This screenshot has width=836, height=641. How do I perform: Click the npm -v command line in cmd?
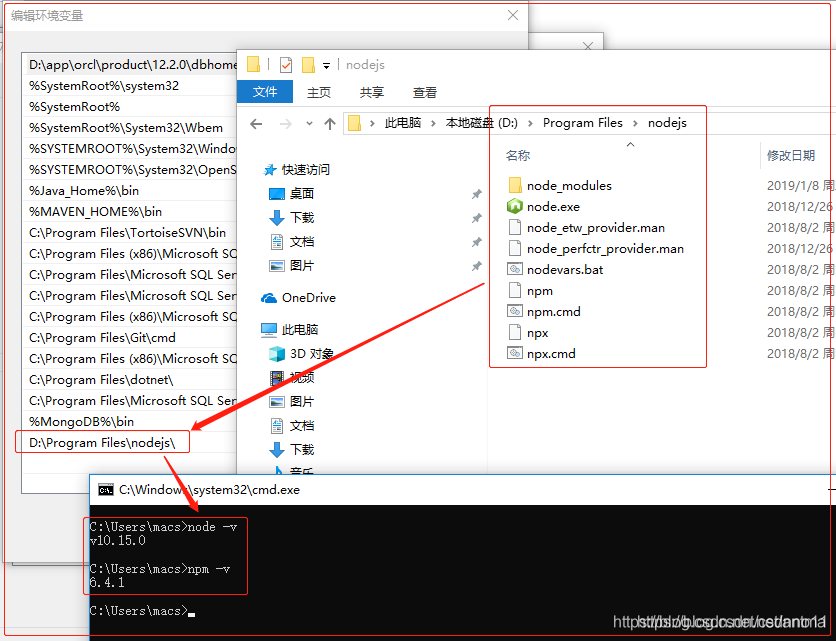pyautogui.click(x=160, y=569)
